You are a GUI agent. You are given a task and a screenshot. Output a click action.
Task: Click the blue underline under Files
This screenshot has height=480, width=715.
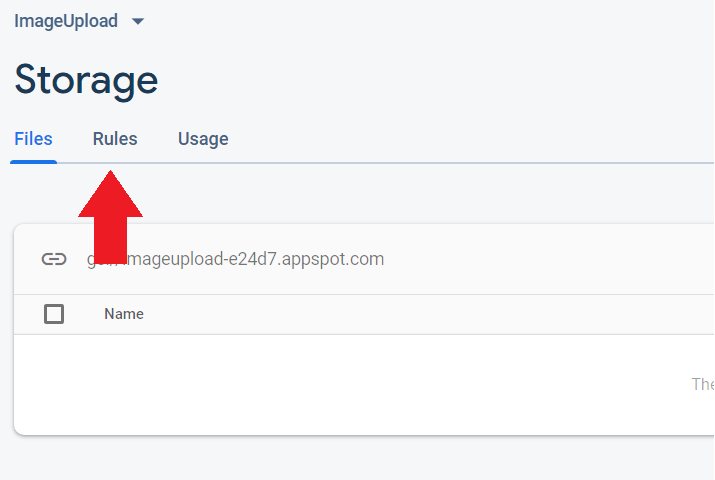(x=33, y=161)
